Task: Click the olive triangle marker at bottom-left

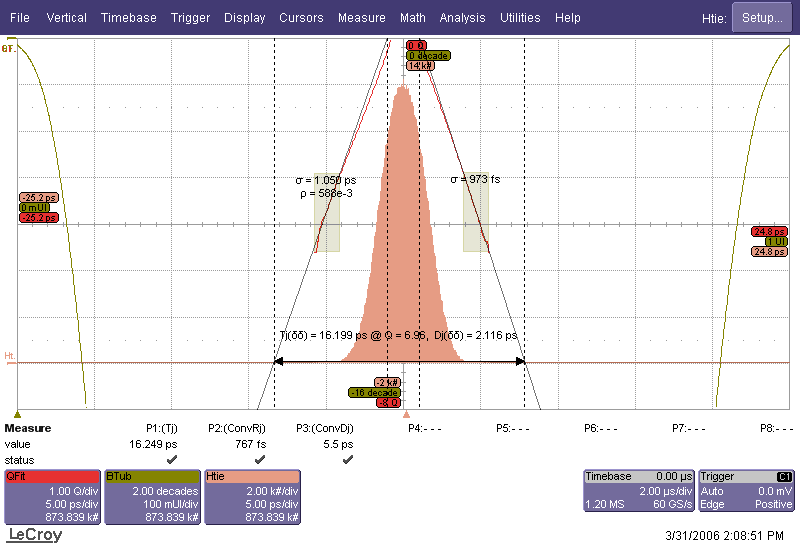Action: pos(17,414)
